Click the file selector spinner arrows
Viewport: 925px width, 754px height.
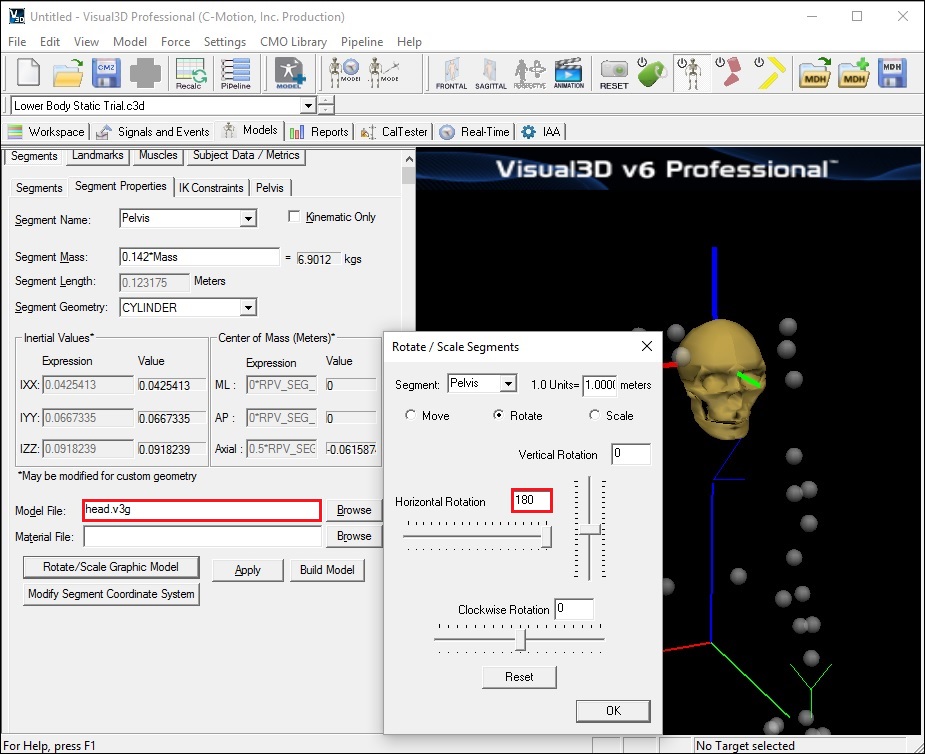326,106
